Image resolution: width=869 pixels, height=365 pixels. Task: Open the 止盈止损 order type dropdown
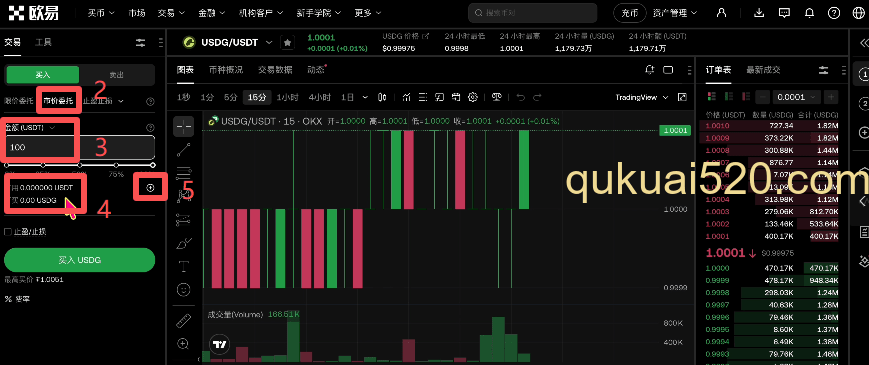click(103, 101)
